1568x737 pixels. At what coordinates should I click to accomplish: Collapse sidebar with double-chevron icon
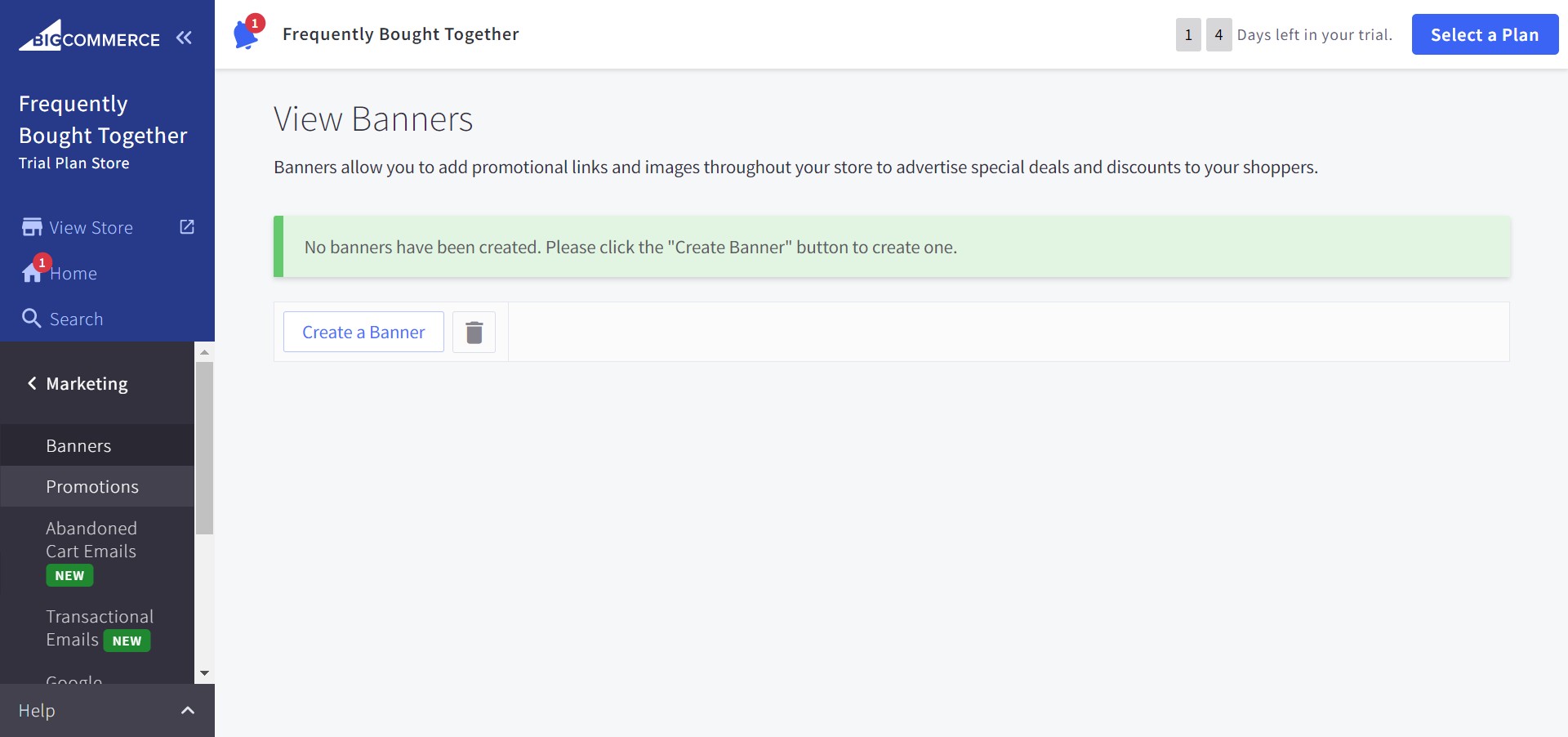pos(184,38)
